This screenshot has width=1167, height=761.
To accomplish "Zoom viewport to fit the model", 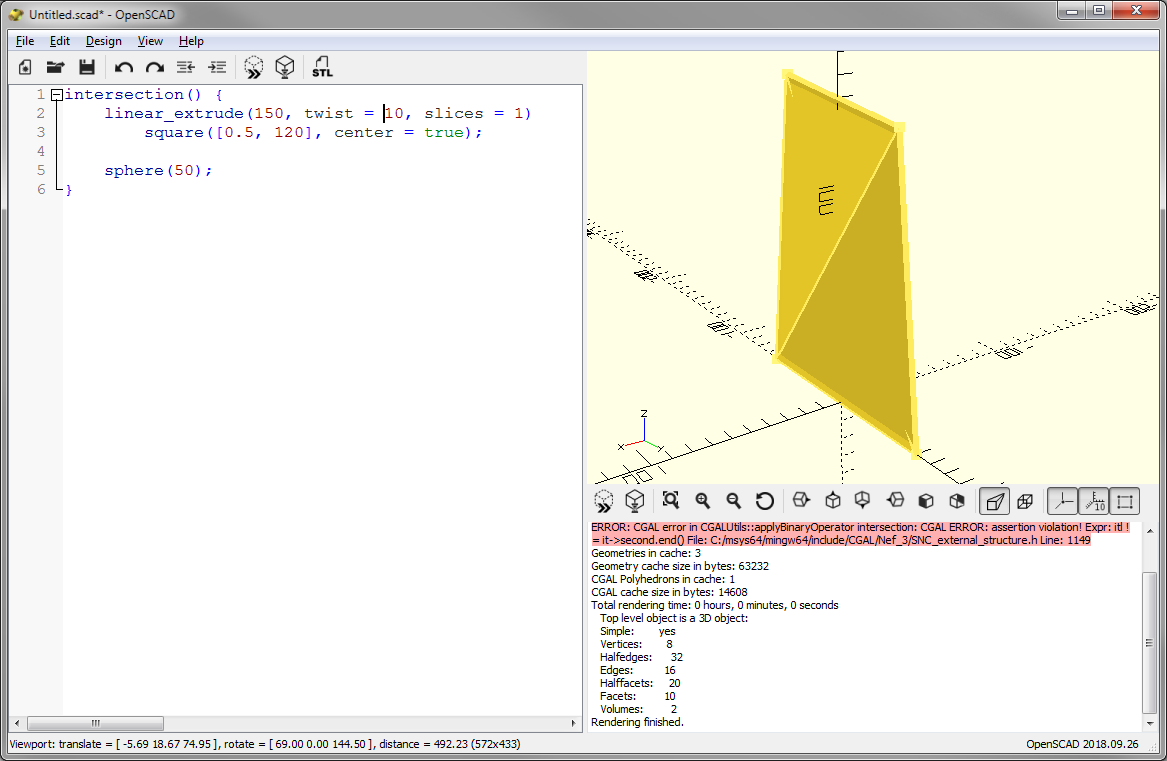I will tap(671, 500).
